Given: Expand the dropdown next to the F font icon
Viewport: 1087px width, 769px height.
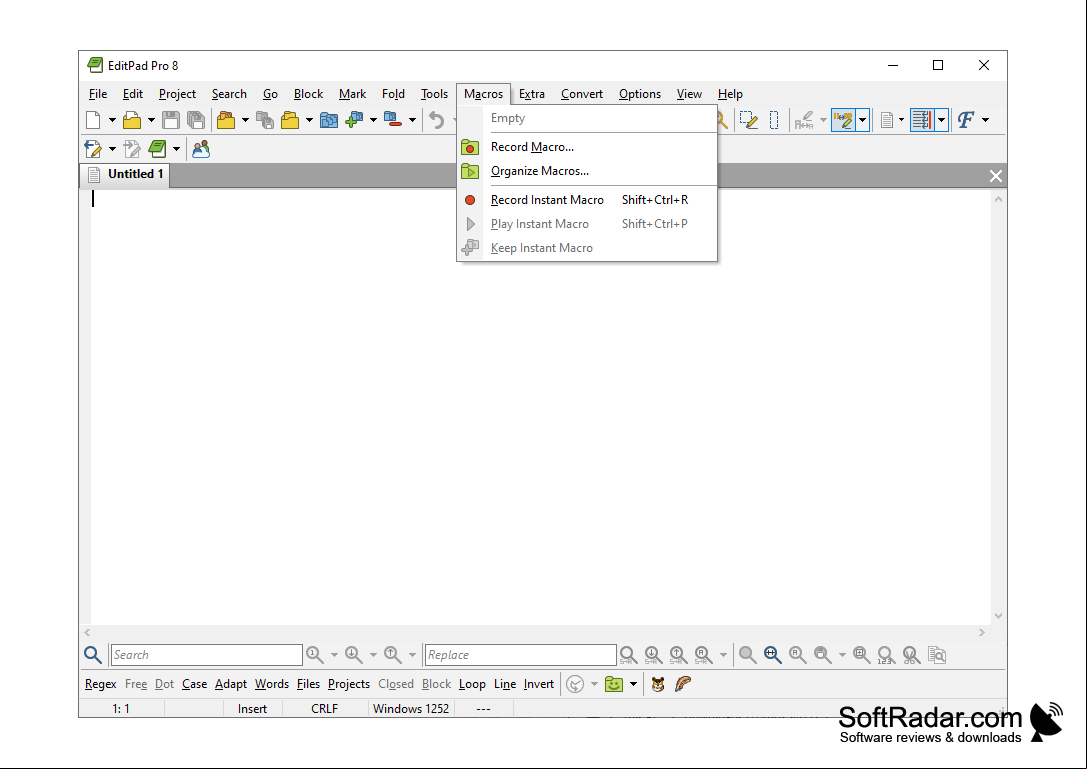Looking at the screenshot, I should tap(985, 120).
